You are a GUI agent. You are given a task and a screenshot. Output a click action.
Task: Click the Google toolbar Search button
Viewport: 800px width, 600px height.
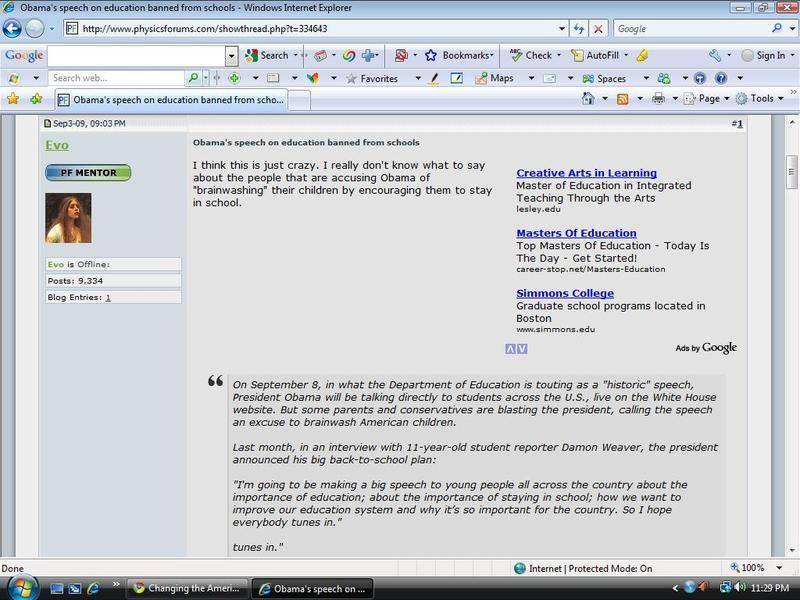click(x=267, y=55)
